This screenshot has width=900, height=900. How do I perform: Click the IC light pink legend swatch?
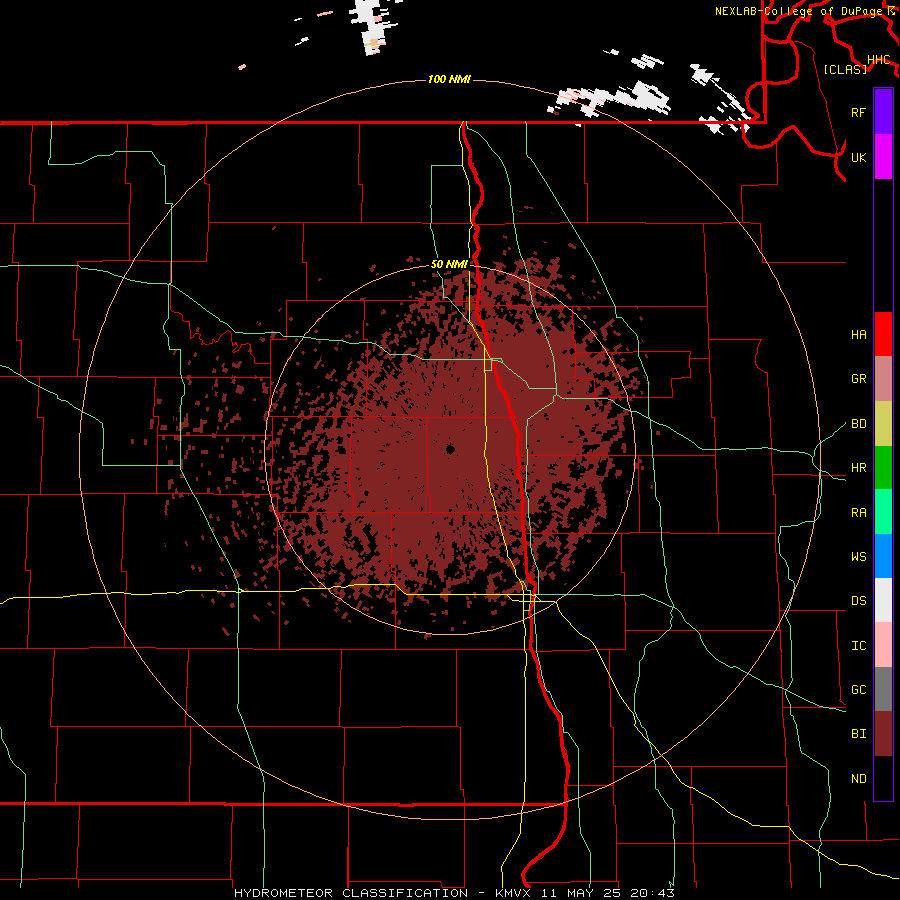click(x=883, y=645)
